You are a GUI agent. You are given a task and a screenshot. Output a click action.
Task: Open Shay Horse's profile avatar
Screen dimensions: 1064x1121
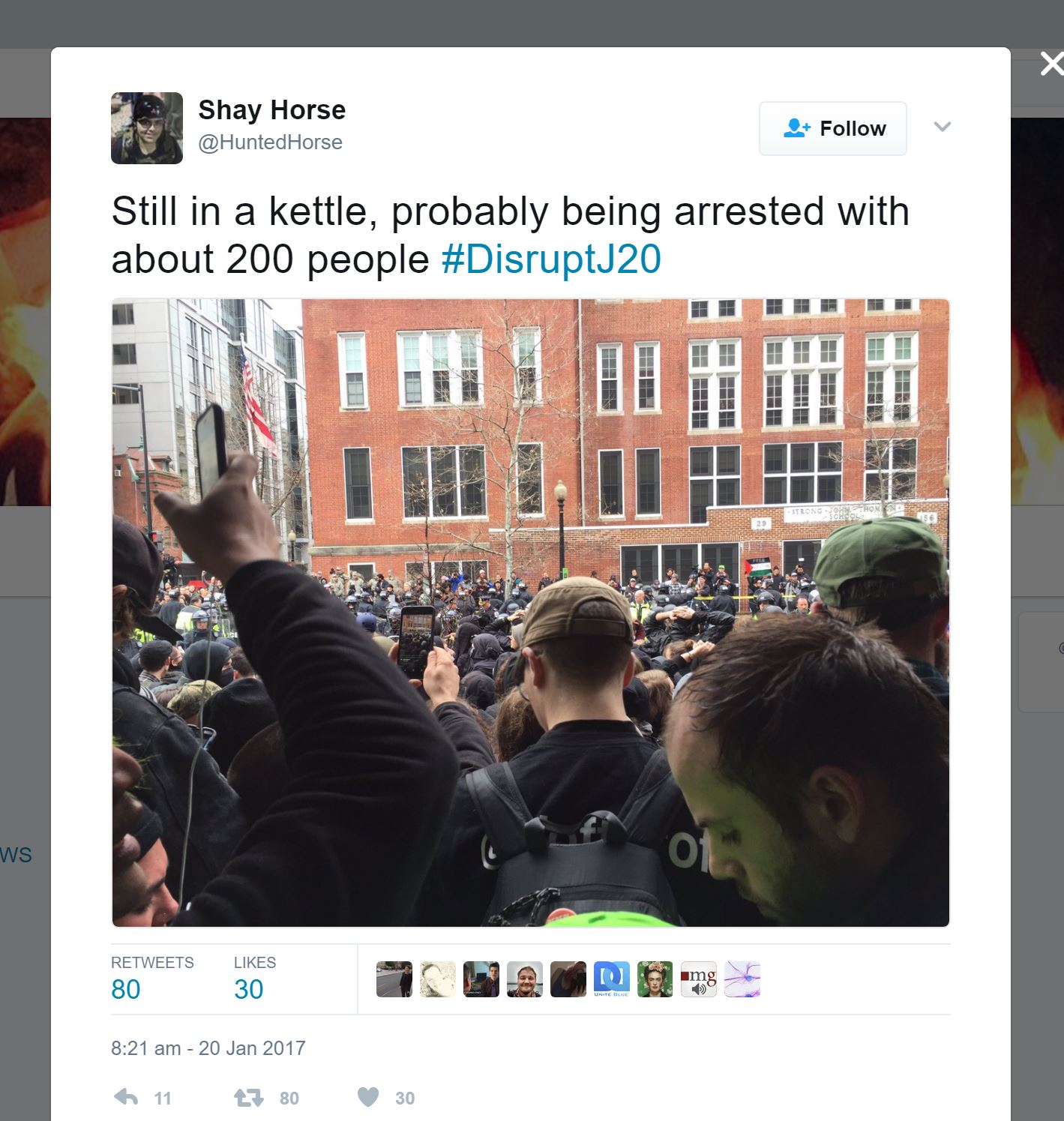(147, 128)
